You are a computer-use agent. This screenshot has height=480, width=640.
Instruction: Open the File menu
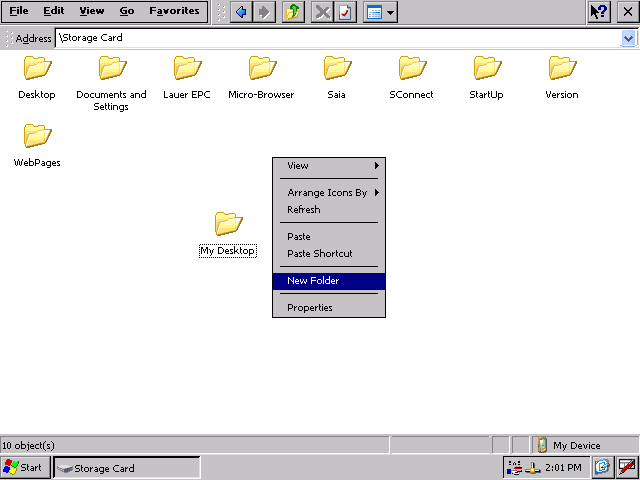(19, 11)
